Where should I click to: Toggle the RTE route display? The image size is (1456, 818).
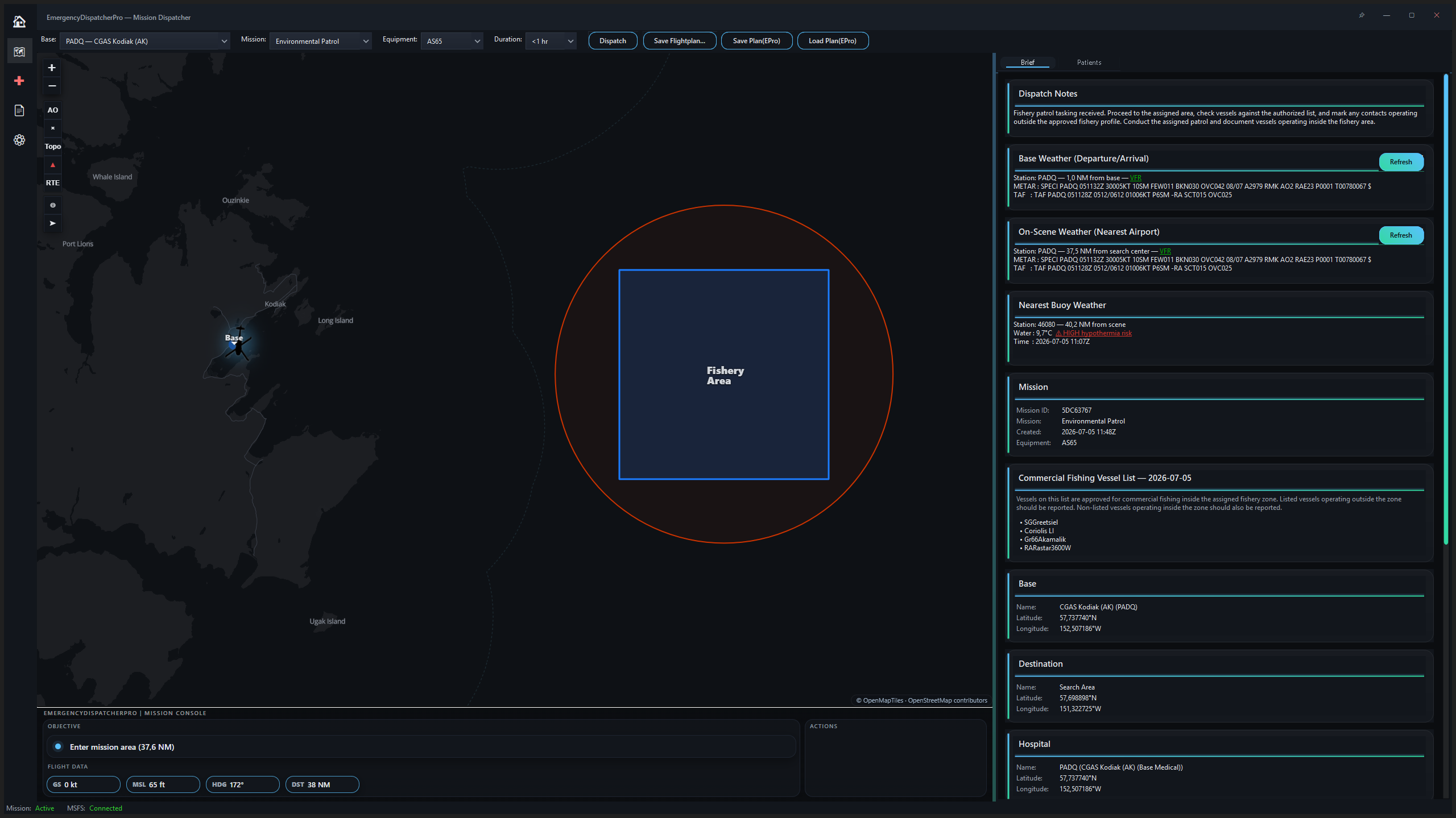[x=53, y=183]
